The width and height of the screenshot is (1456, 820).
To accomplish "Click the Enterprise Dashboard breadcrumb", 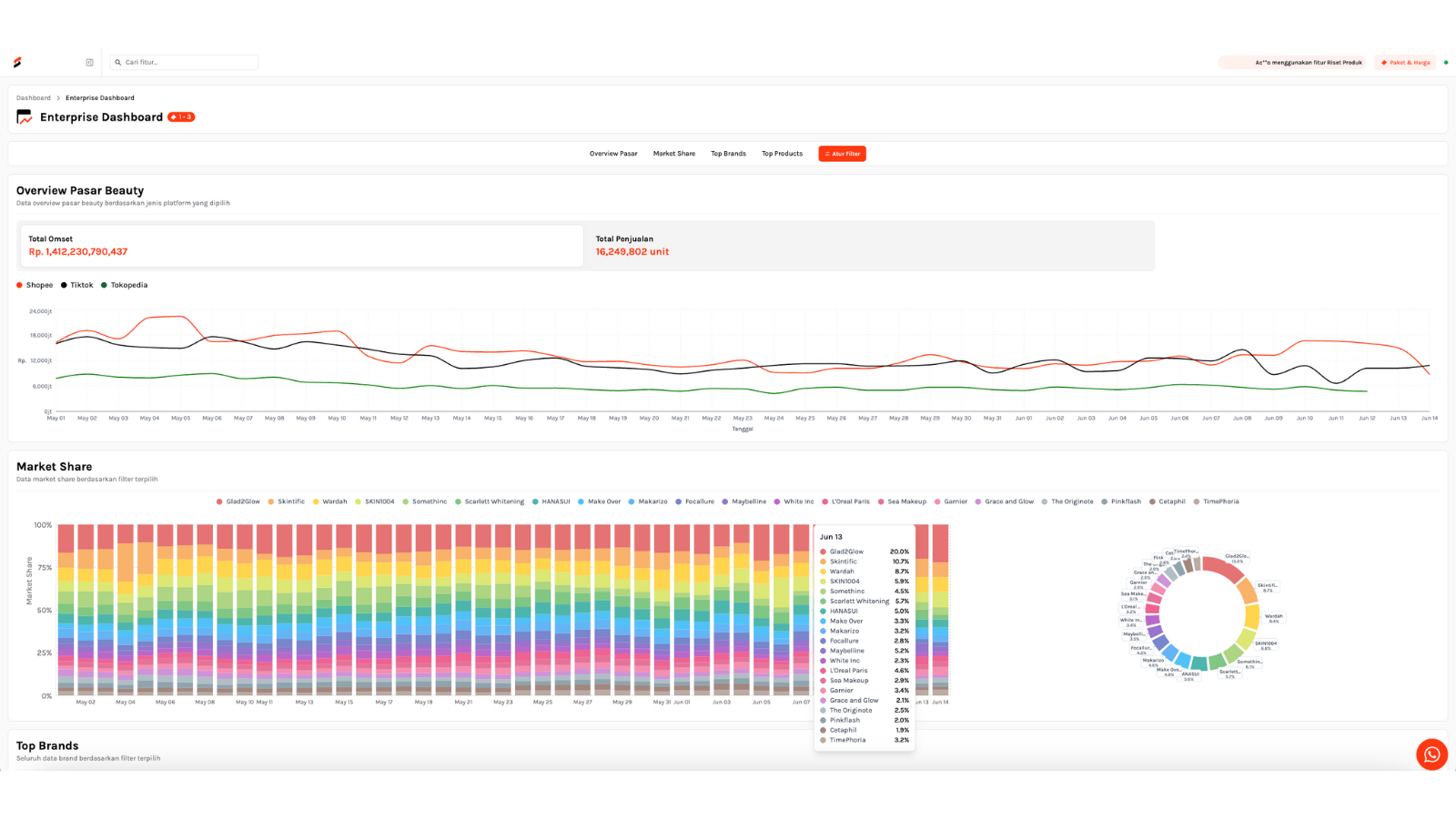I will tap(100, 98).
